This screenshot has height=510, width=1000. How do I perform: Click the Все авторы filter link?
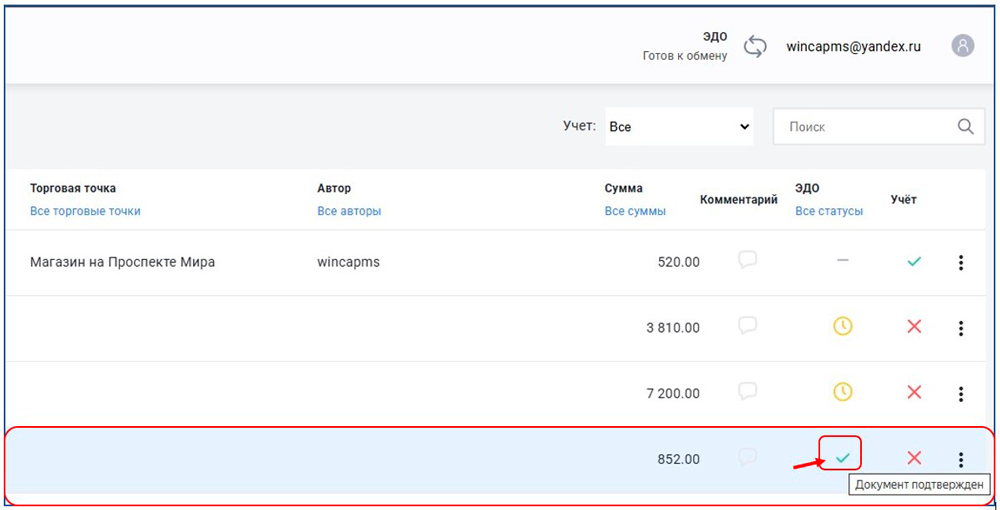(x=349, y=211)
